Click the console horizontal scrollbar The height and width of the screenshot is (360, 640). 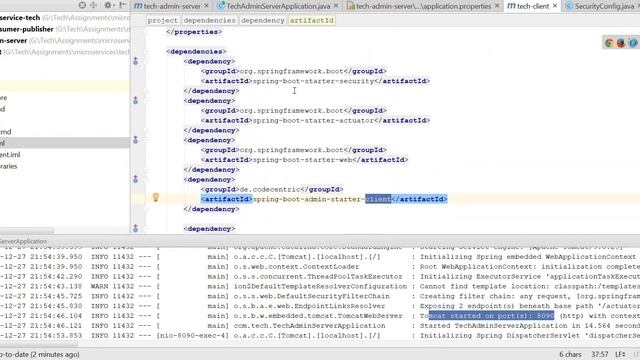tap(39, 344)
